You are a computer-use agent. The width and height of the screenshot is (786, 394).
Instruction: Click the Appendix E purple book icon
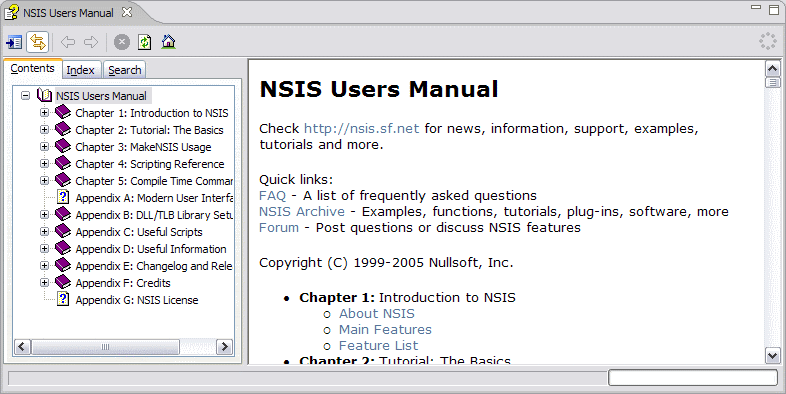click(63, 266)
